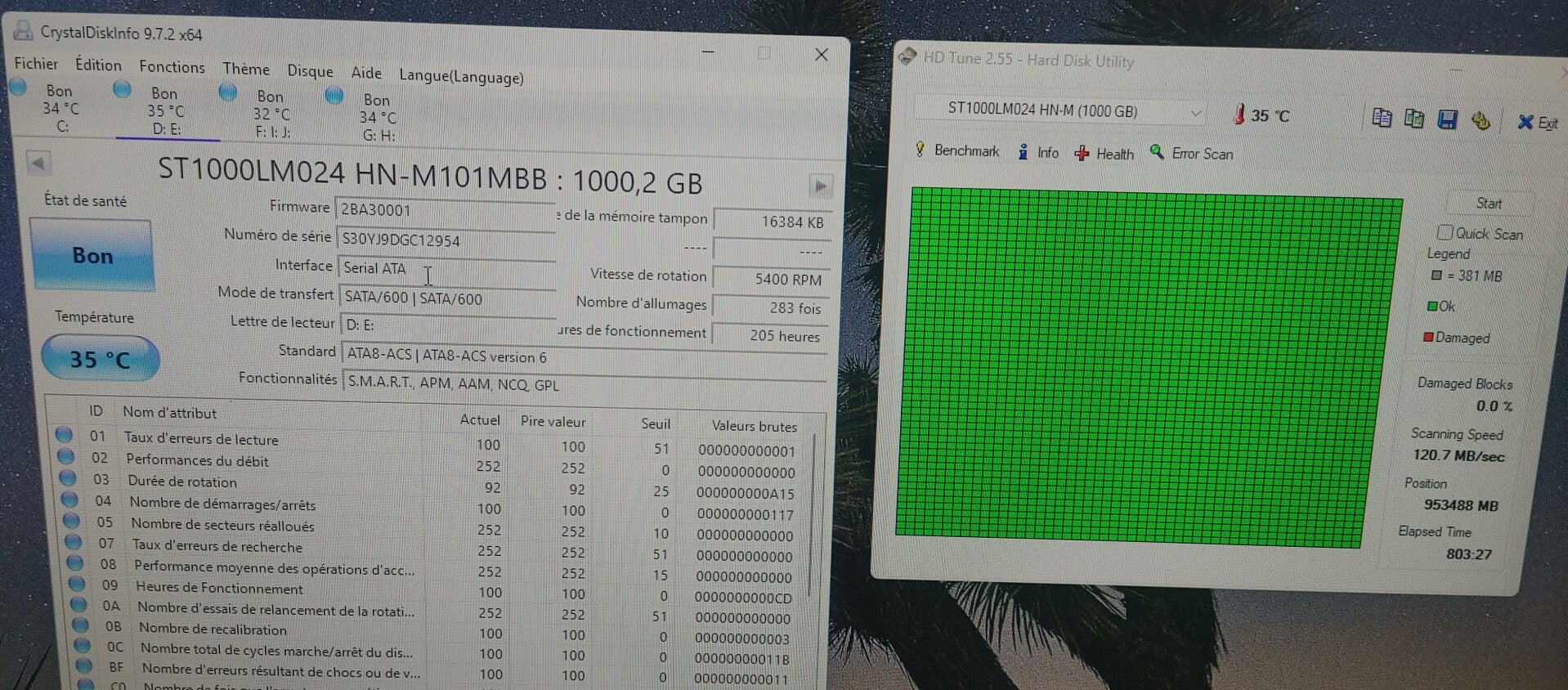Screen dimensions: 1568x690
Task: Switch to the Info tab in HD Tune
Action: [x=1037, y=152]
